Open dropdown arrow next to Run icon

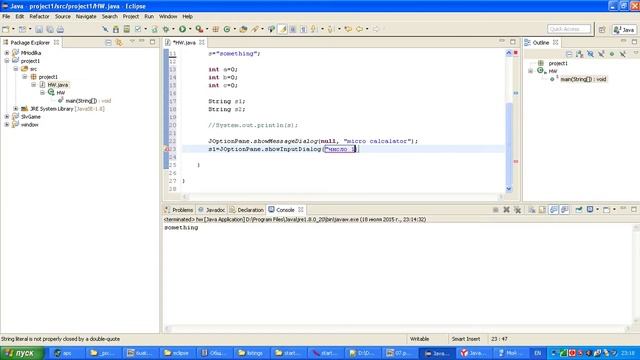190,29
